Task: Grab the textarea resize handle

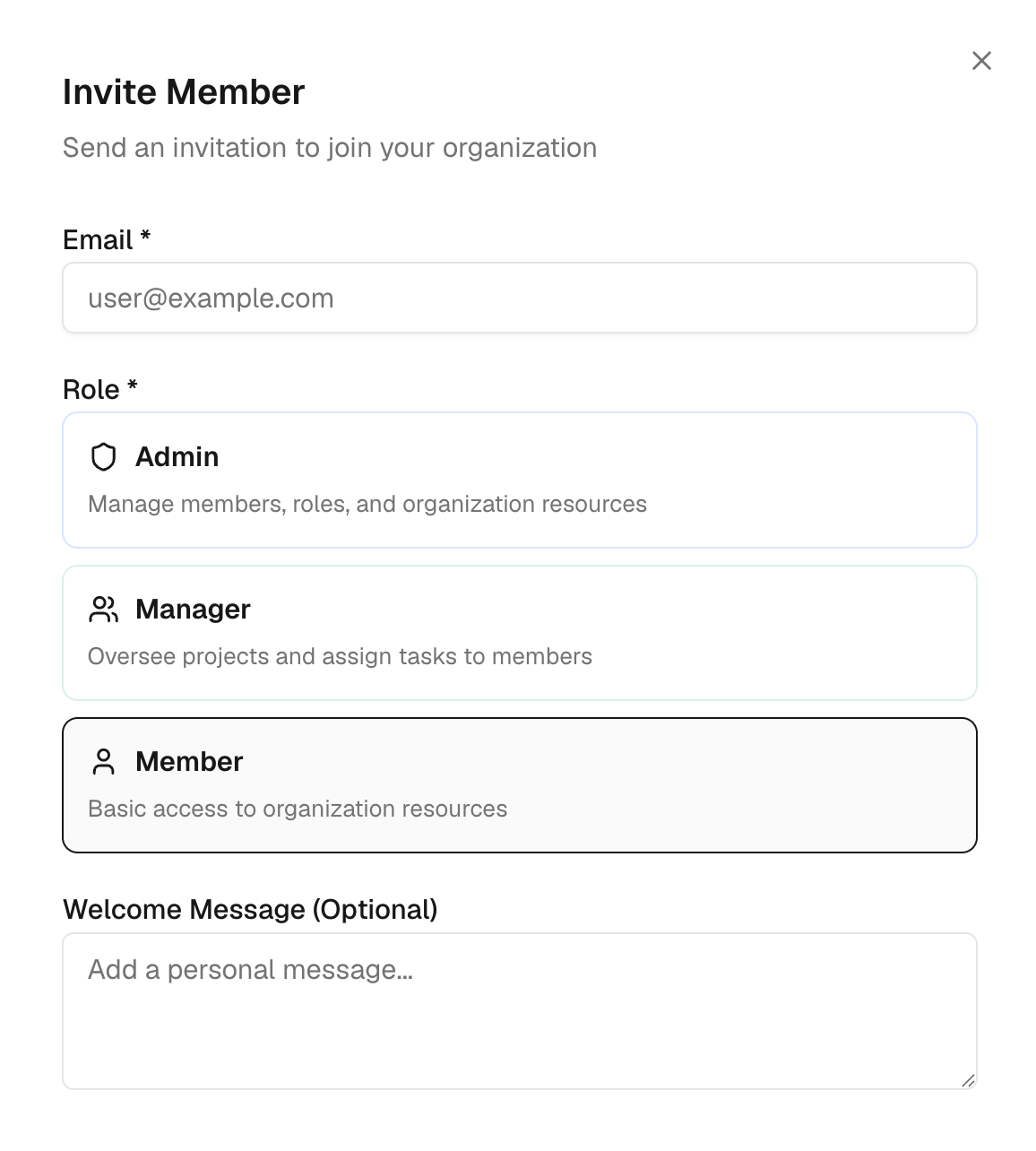Action: (968, 1081)
